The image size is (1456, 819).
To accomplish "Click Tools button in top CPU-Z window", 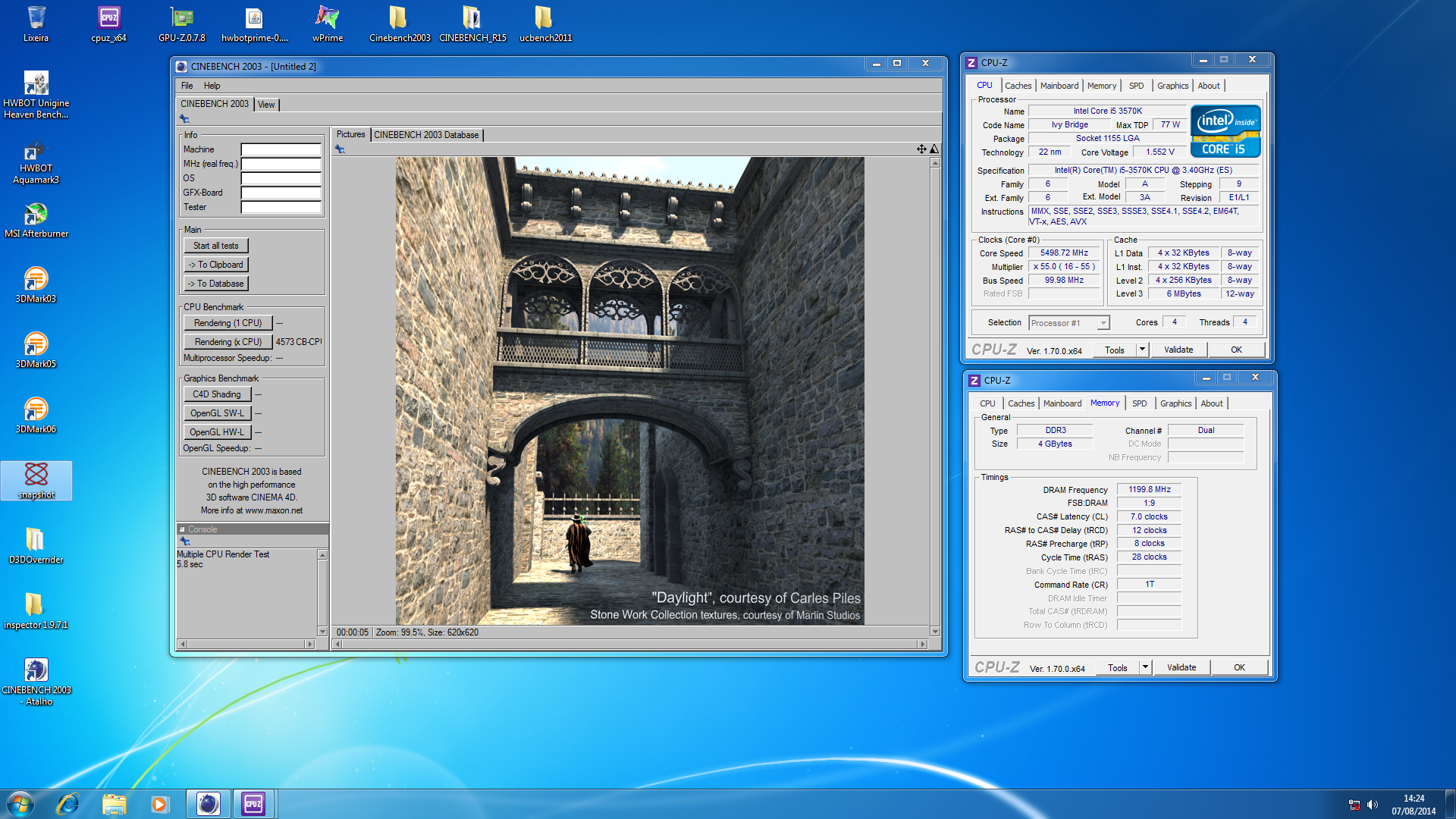I will pyautogui.click(x=1115, y=350).
